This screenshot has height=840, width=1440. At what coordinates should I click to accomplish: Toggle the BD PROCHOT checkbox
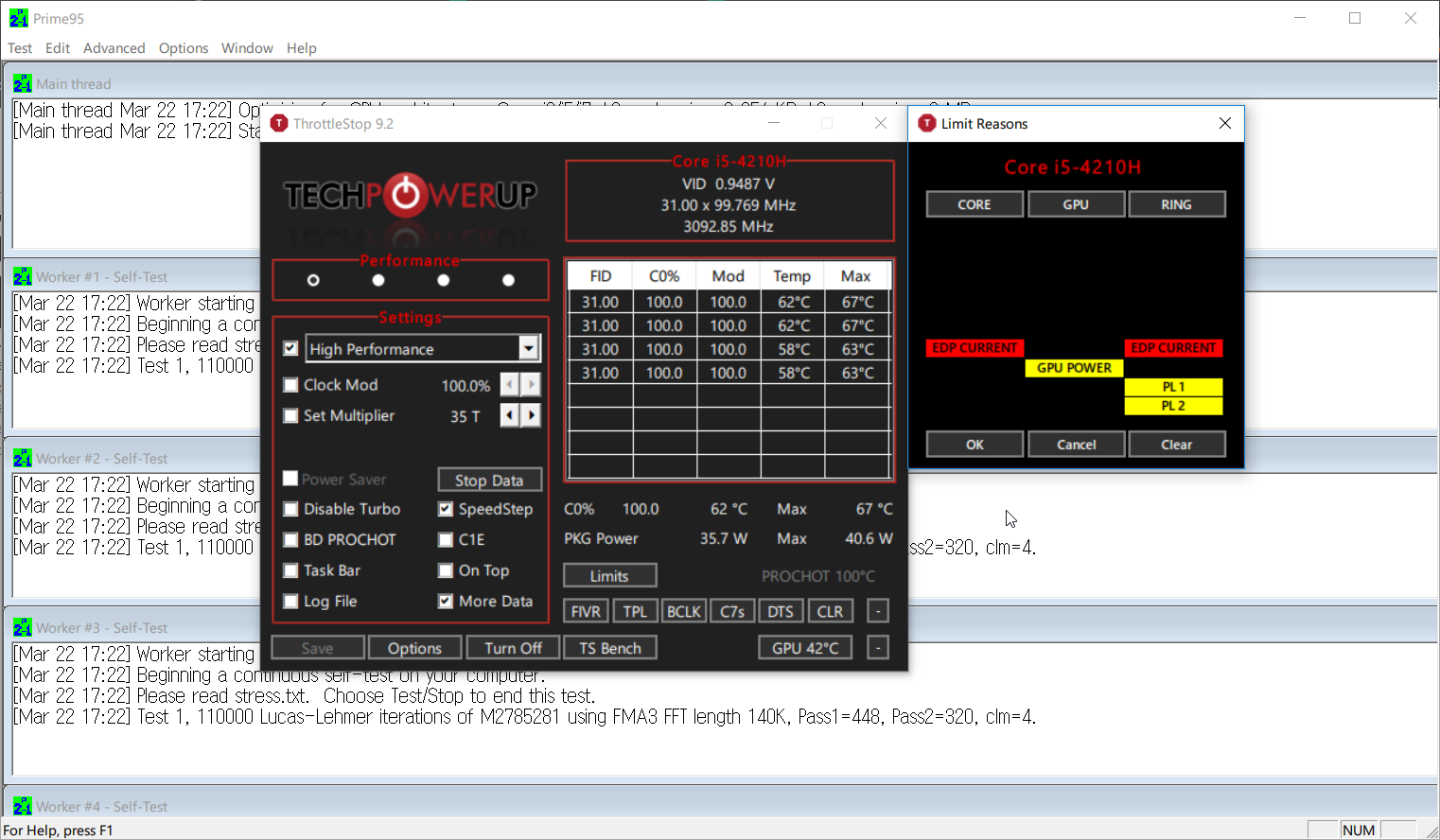point(291,540)
